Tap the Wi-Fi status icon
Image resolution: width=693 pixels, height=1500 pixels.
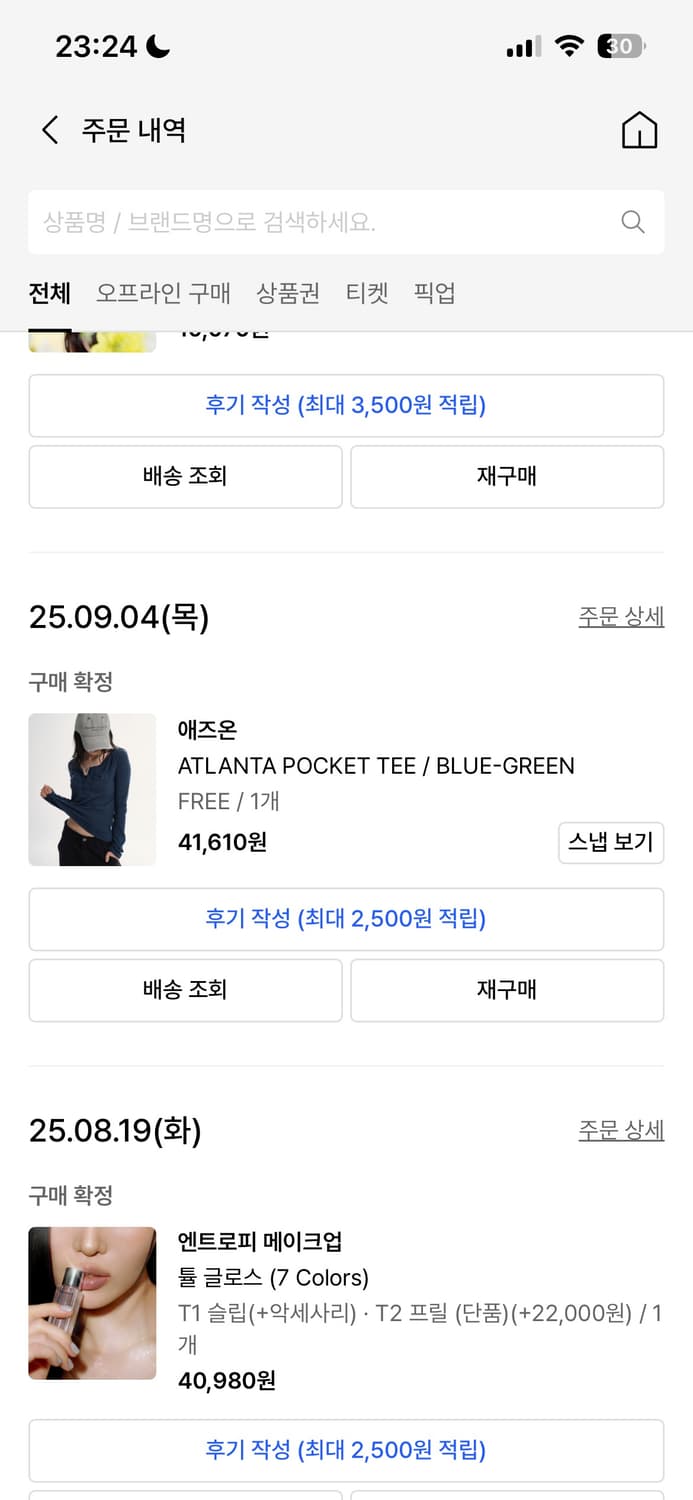[x=569, y=46]
